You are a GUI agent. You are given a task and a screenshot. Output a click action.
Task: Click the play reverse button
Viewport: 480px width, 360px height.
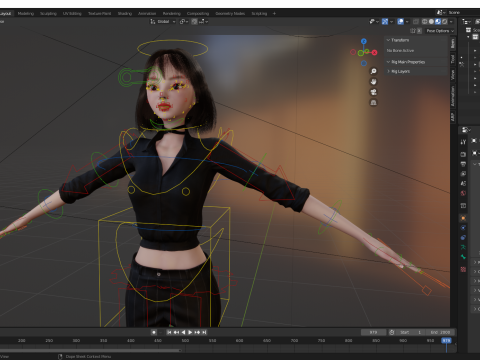pyautogui.click(x=183, y=332)
